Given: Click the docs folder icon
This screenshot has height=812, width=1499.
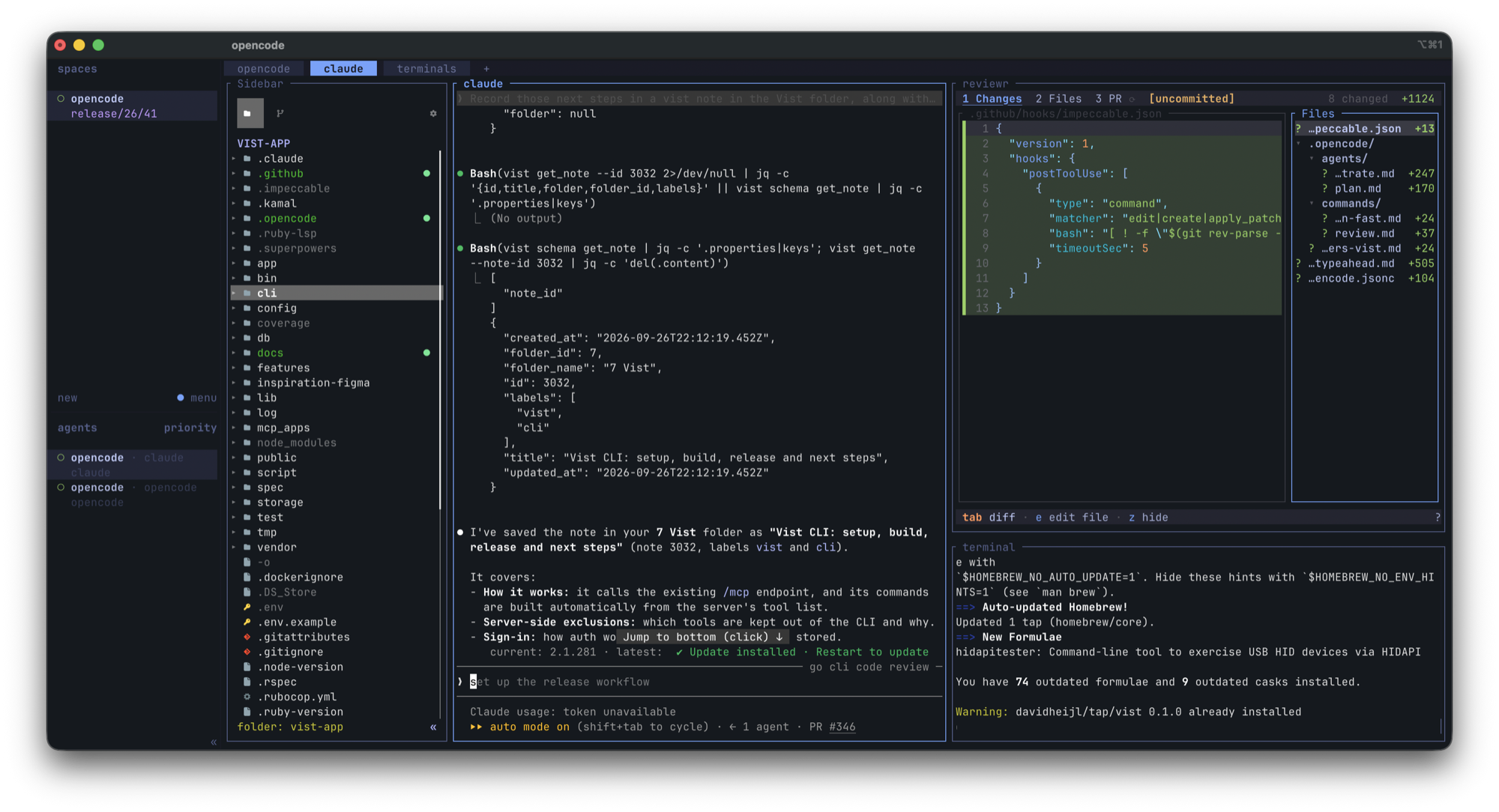Looking at the screenshot, I should click(247, 353).
